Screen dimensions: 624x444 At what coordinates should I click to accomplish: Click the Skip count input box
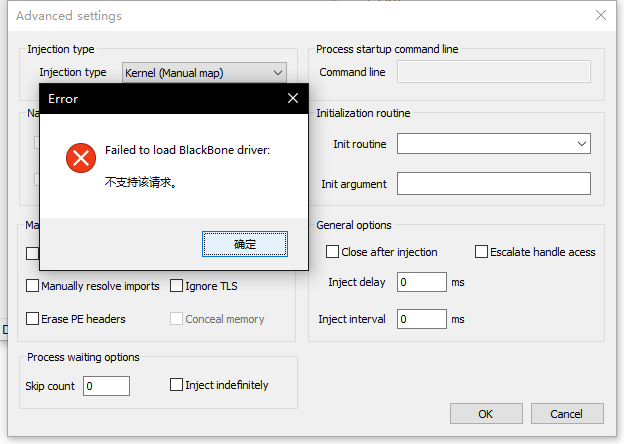click(106, 386)
